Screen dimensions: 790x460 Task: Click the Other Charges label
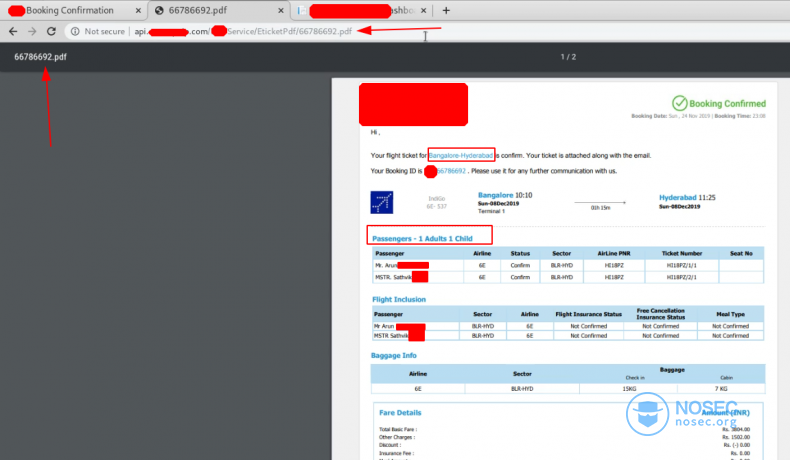click(x=397, y=437)
